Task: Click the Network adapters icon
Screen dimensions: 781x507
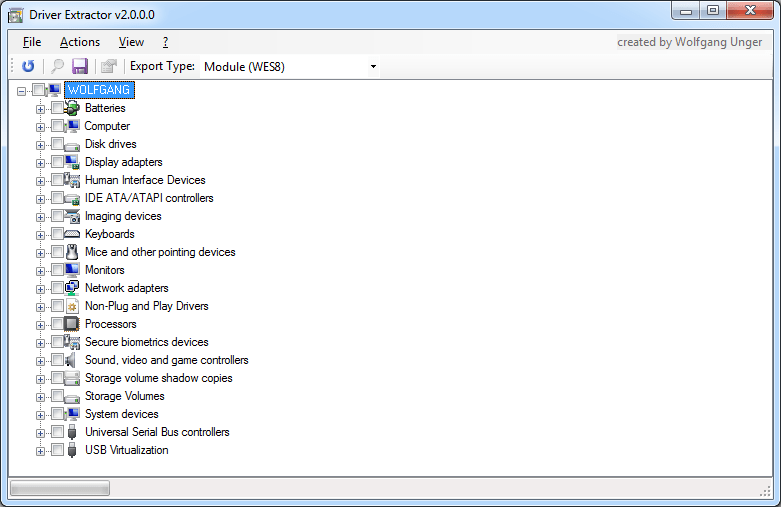Action: click(x=72, y=288)
